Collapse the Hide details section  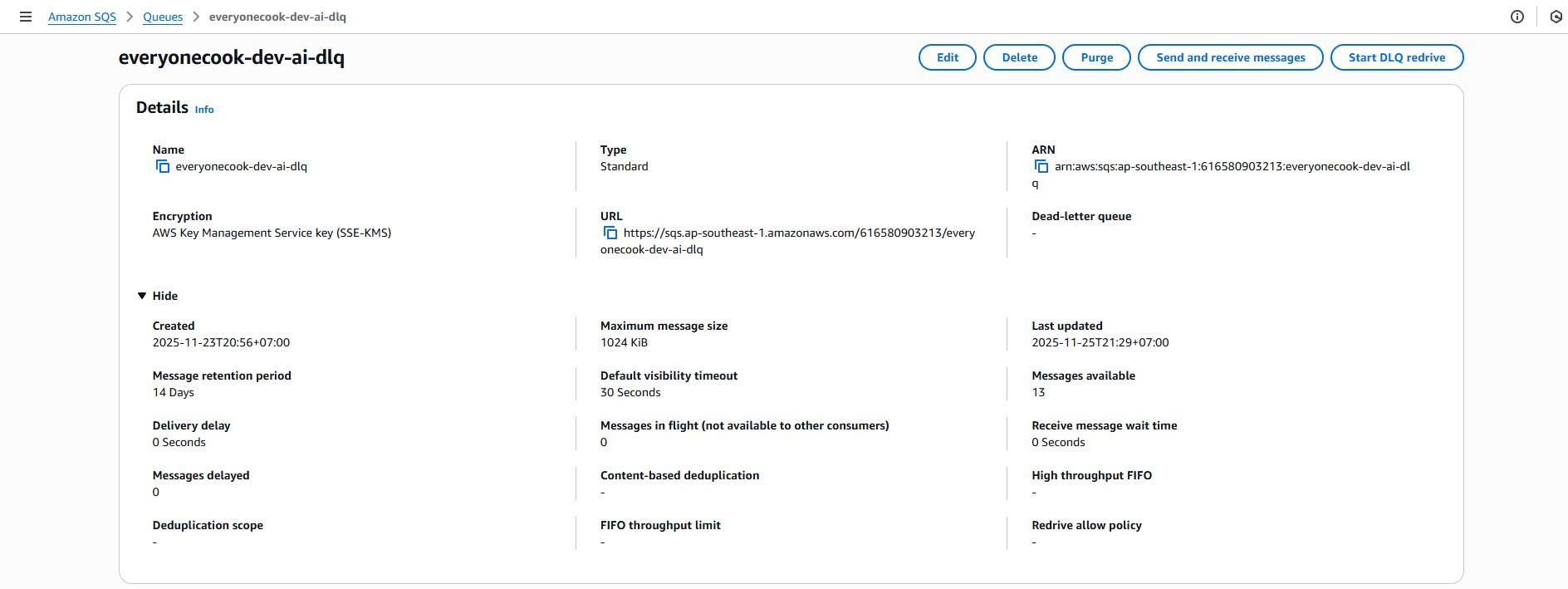click(158, 296)
